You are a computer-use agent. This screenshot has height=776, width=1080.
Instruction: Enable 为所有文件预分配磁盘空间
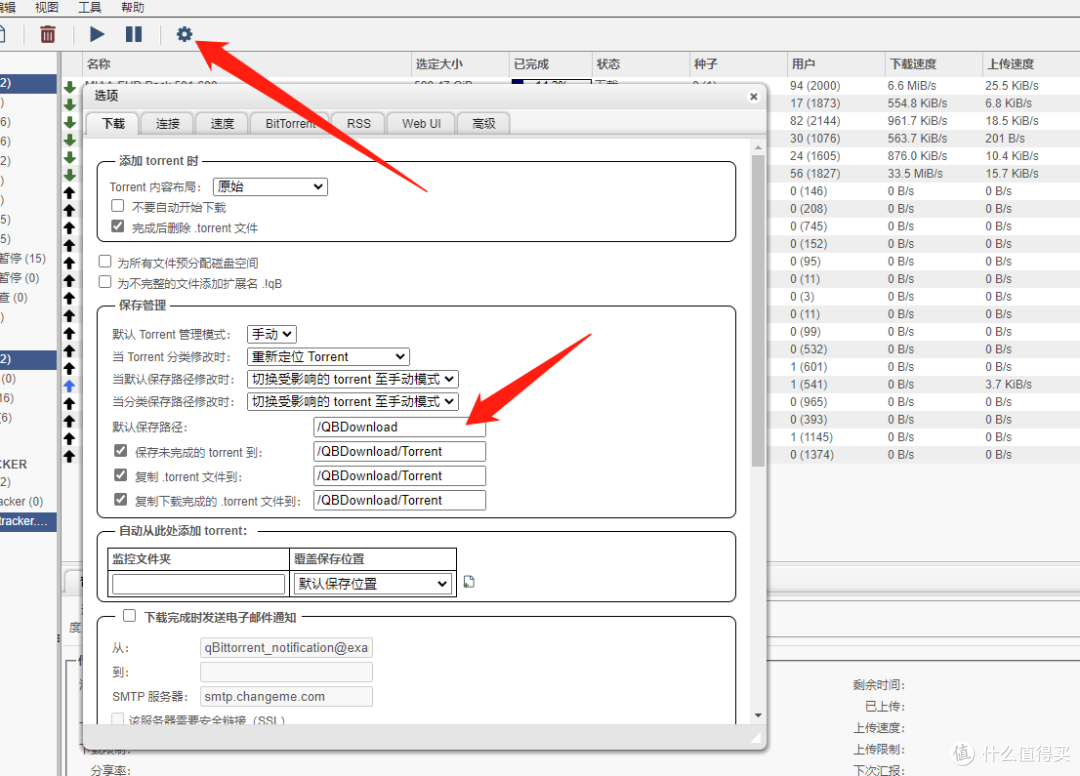tap(105, 261)
